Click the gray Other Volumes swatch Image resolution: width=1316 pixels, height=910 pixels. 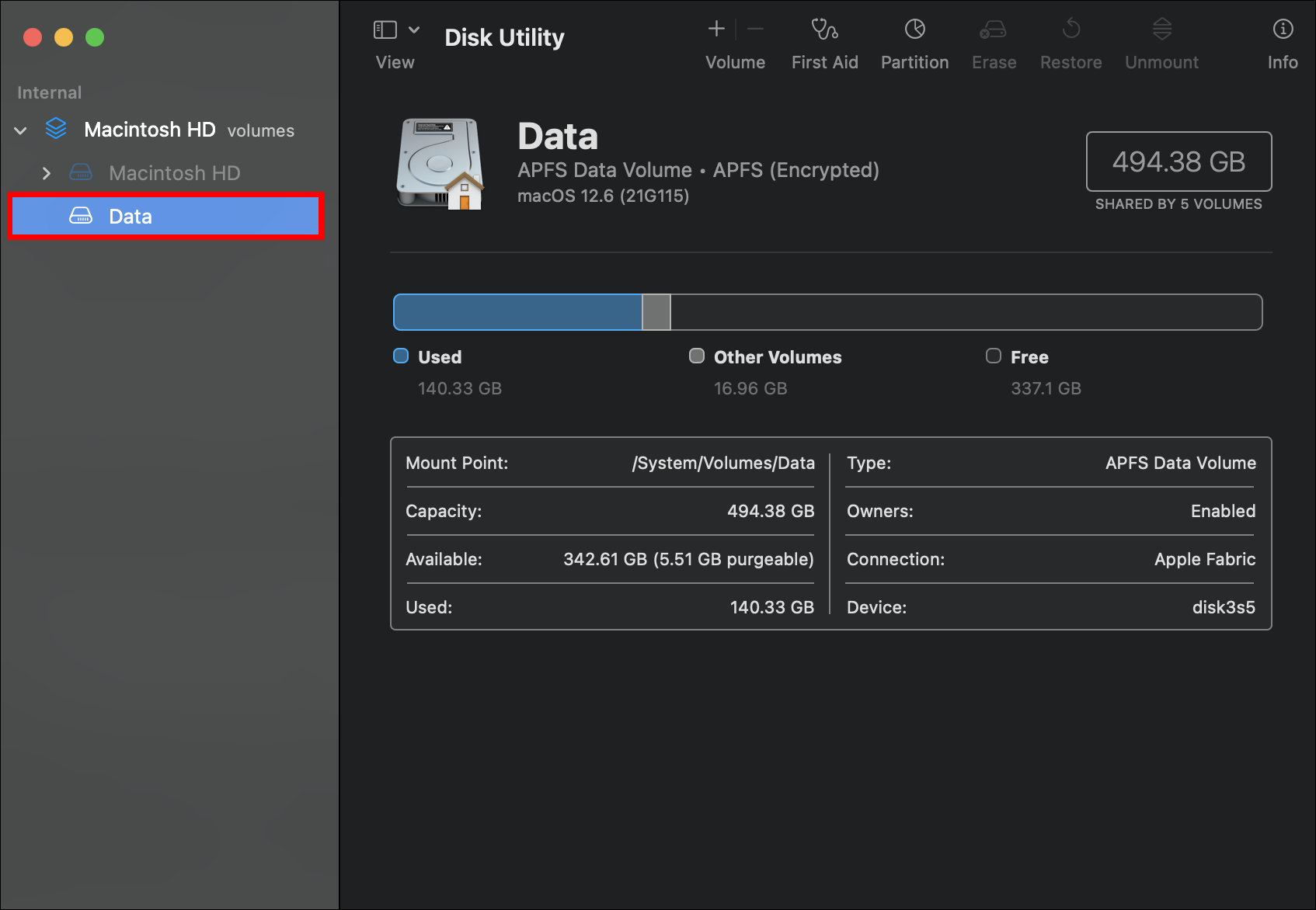pyautogui.click(x=697, y=356)
